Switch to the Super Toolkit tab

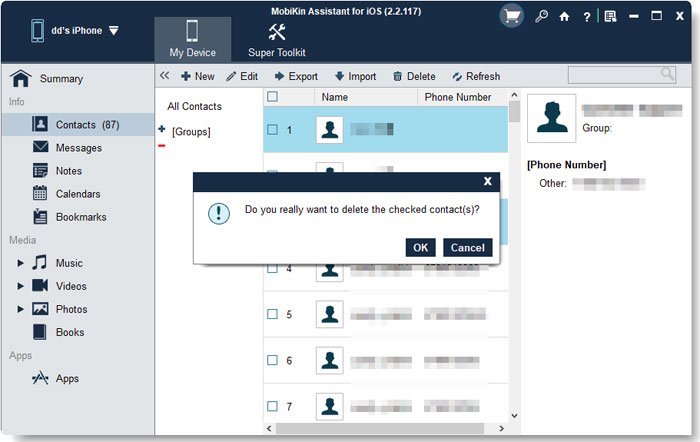(x=277, y=40)
